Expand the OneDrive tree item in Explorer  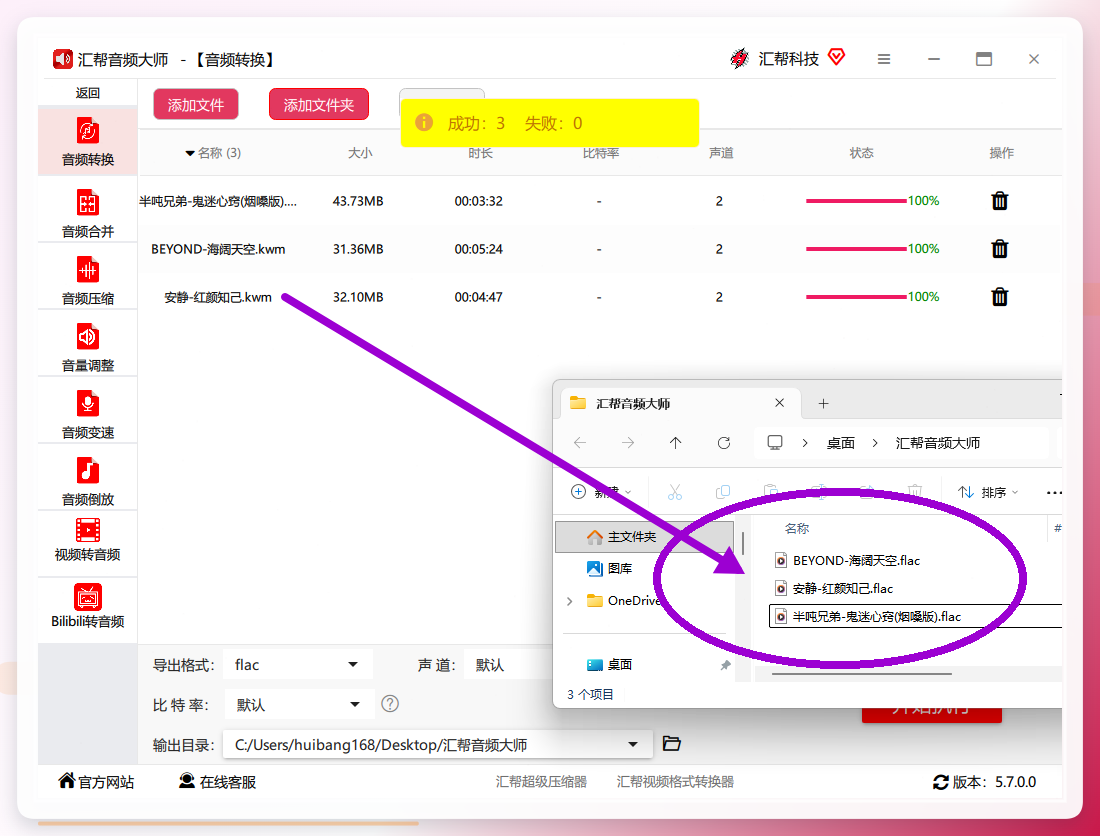click(570, 601)
